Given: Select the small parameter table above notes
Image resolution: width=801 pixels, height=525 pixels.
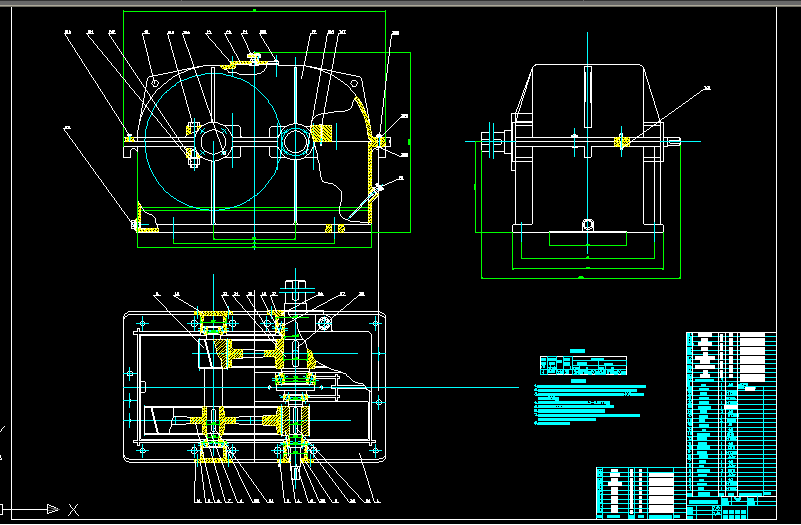Looking at the screenshot, I should click(x=583, y=364).
